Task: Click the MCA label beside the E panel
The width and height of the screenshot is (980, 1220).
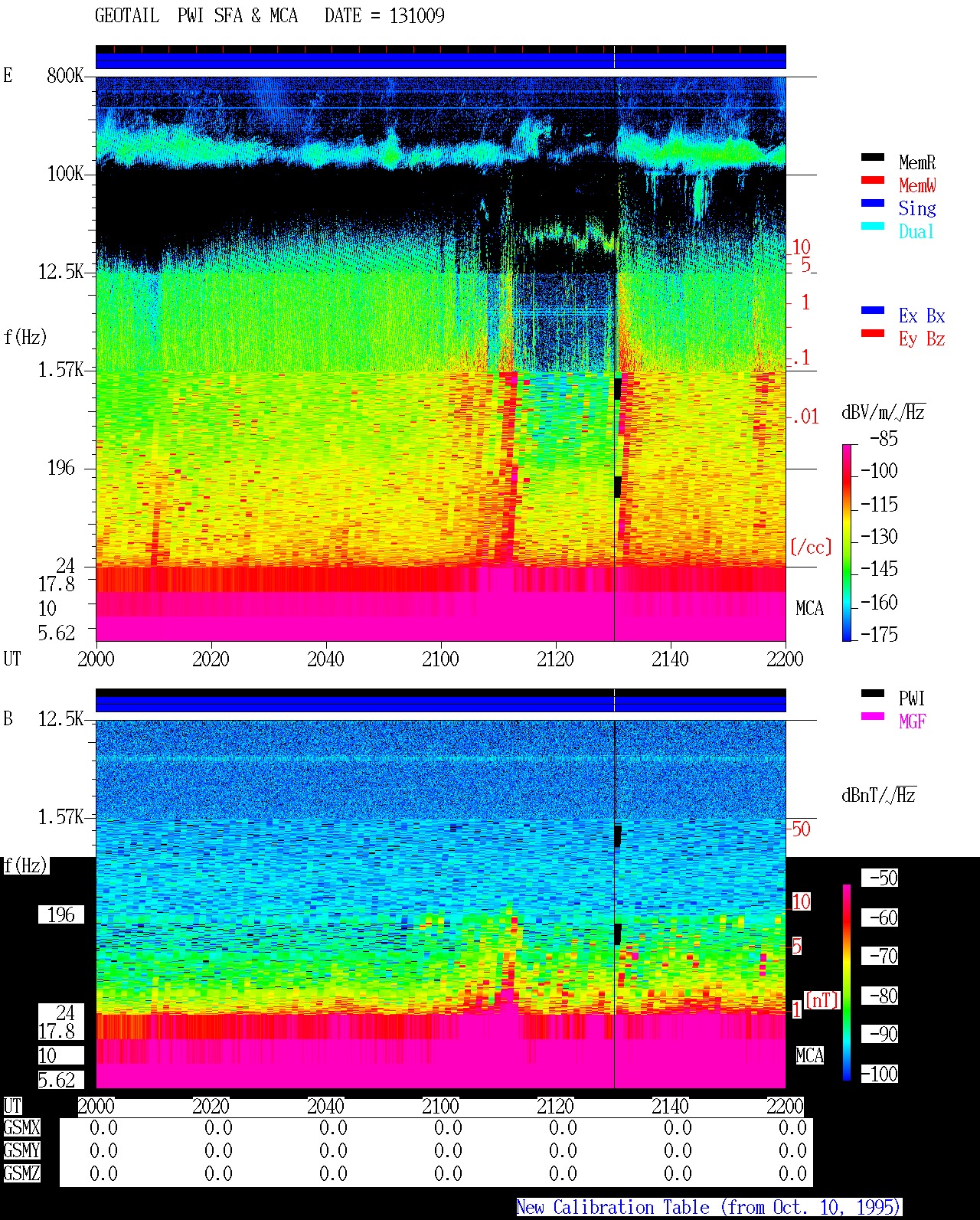Action: coord(809,609)
